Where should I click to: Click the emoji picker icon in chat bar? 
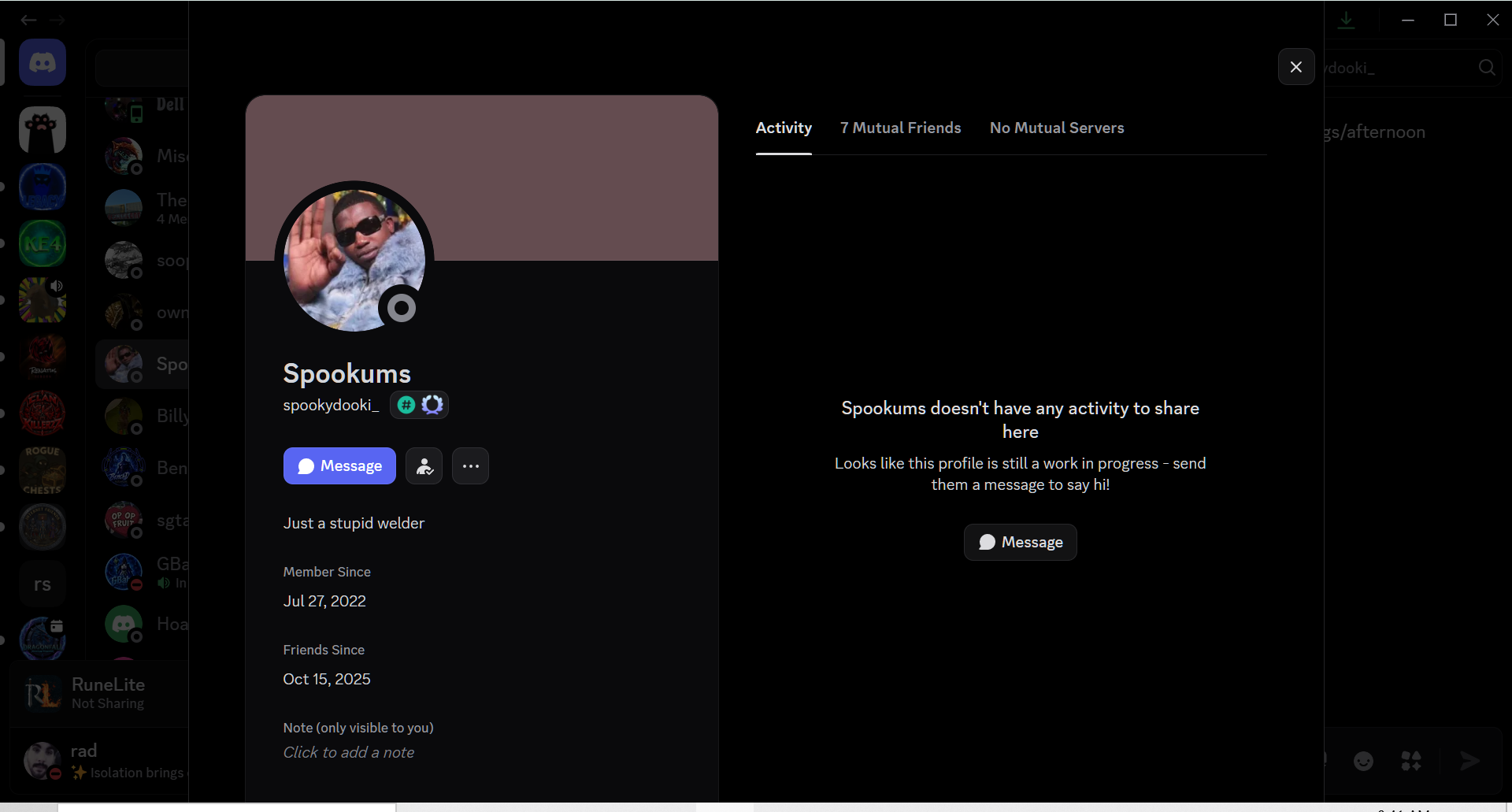[1363, 761]
